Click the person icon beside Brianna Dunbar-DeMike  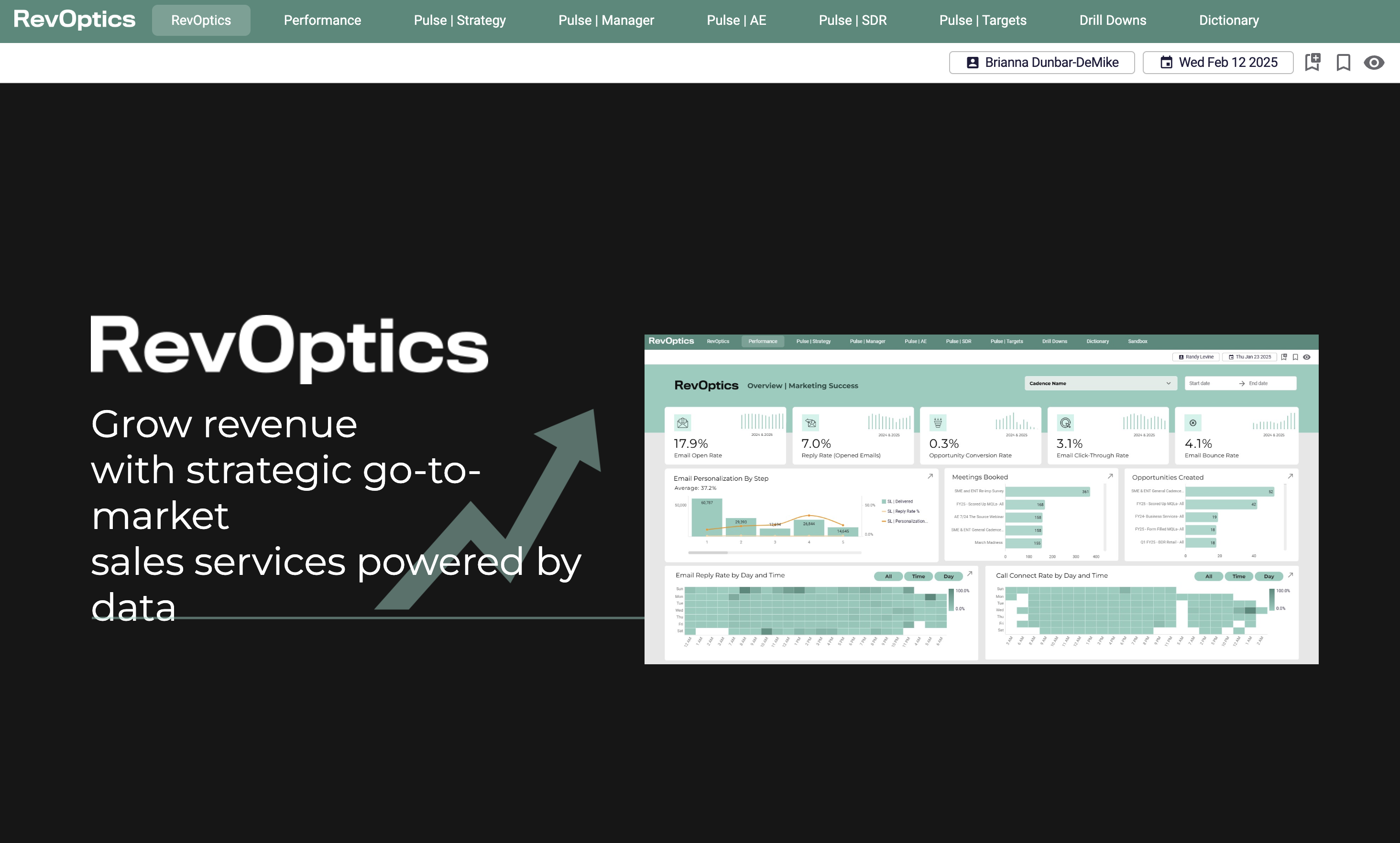tap(972, 63)
